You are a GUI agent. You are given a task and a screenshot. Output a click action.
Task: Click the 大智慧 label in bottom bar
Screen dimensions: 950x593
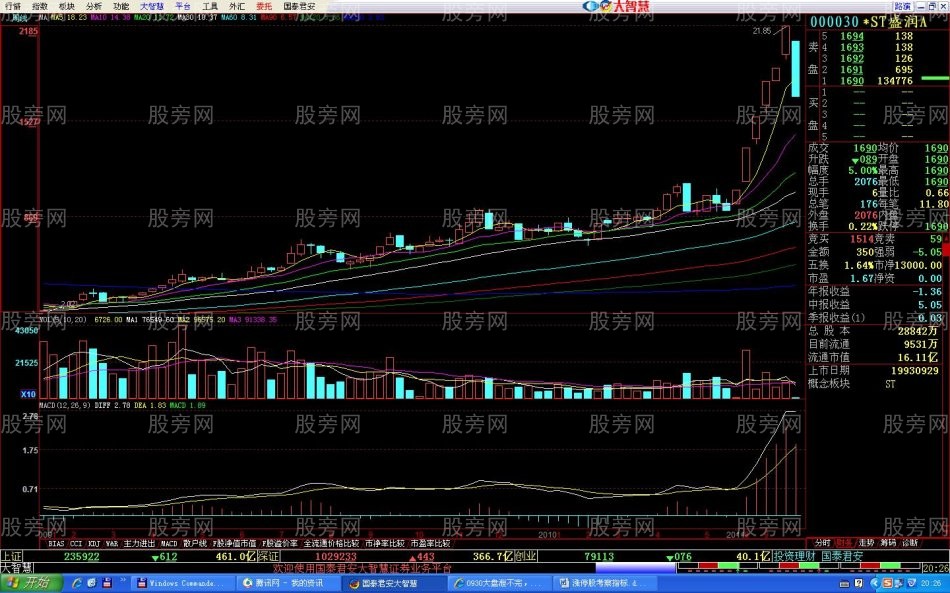coord(16,568)
